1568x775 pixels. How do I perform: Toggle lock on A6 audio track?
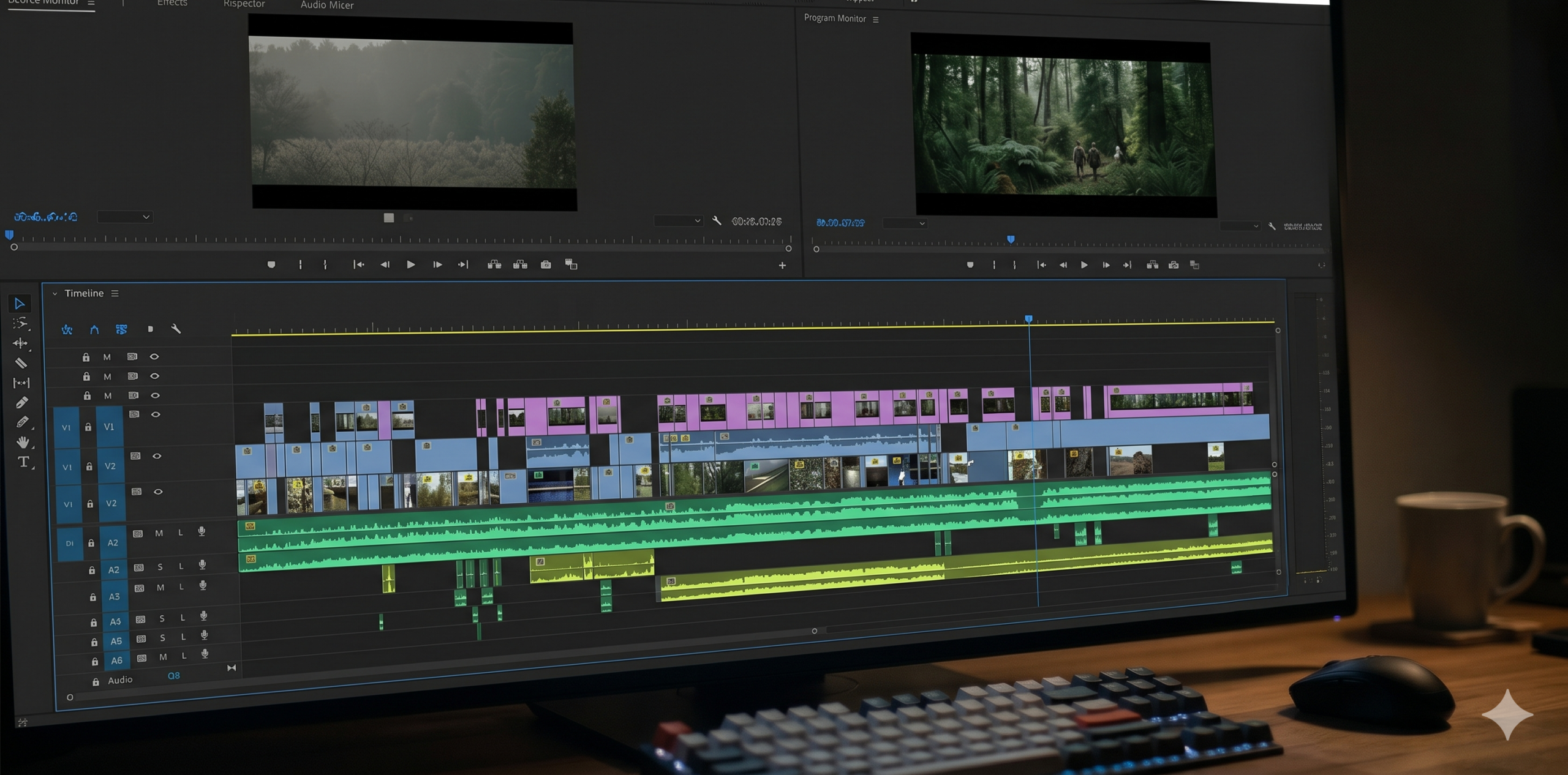(95, 662)
